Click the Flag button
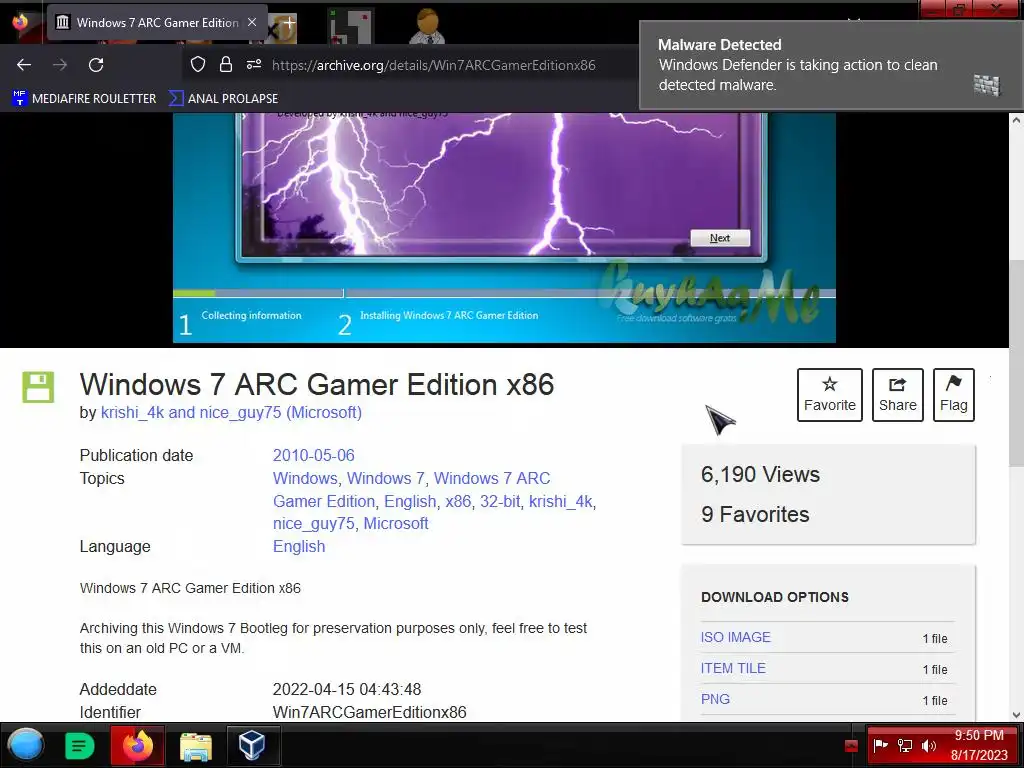1024x768 pixels. point(953,394)
